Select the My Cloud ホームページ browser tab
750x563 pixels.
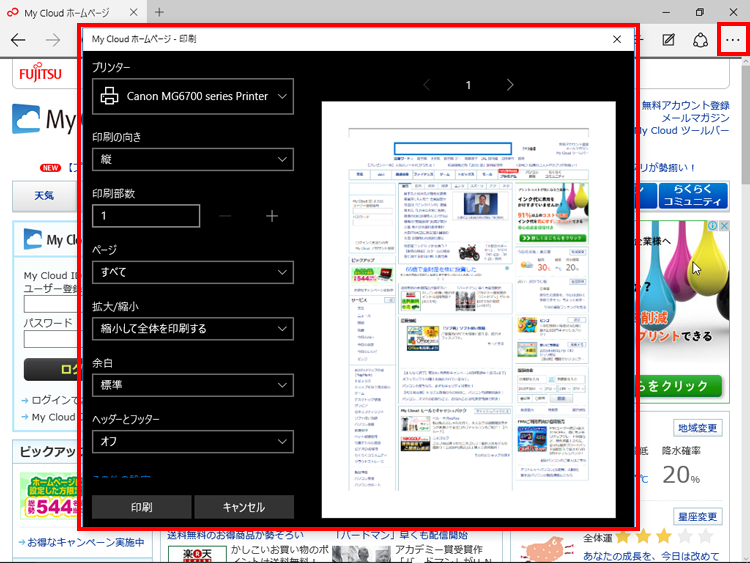tap(70, 12)
